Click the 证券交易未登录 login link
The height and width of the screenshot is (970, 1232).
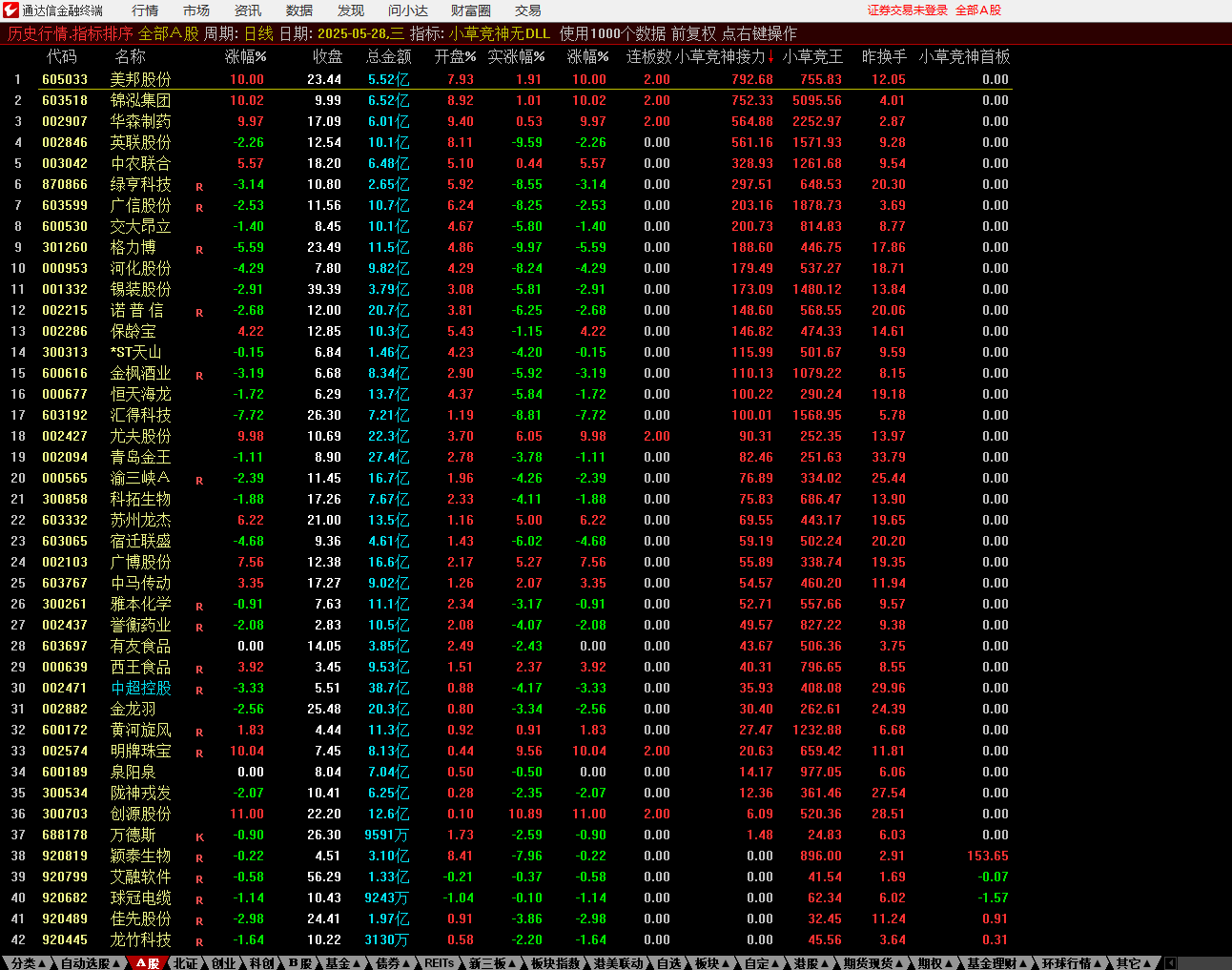click(908, 10)
